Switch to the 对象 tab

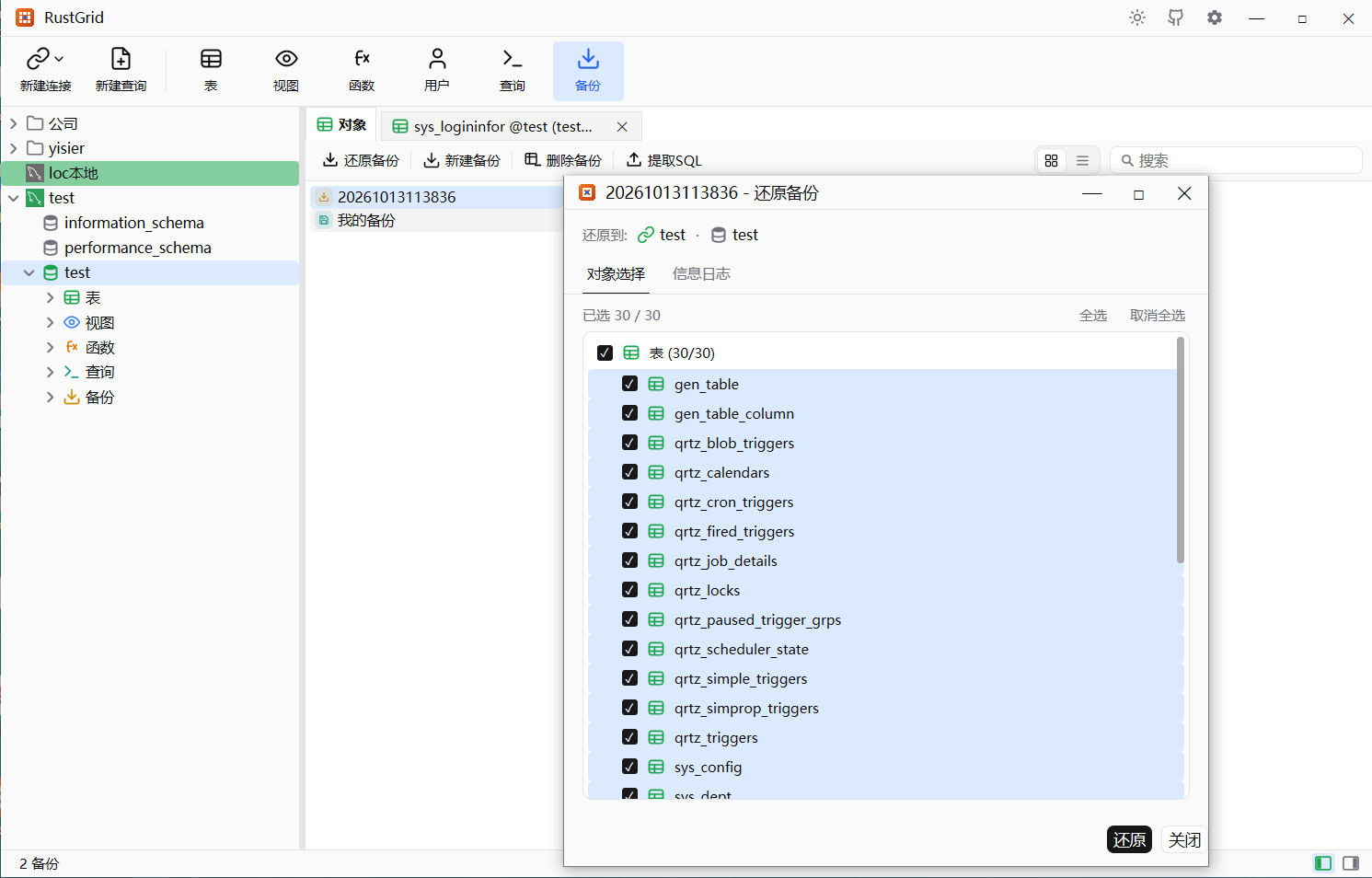[341, 125]
